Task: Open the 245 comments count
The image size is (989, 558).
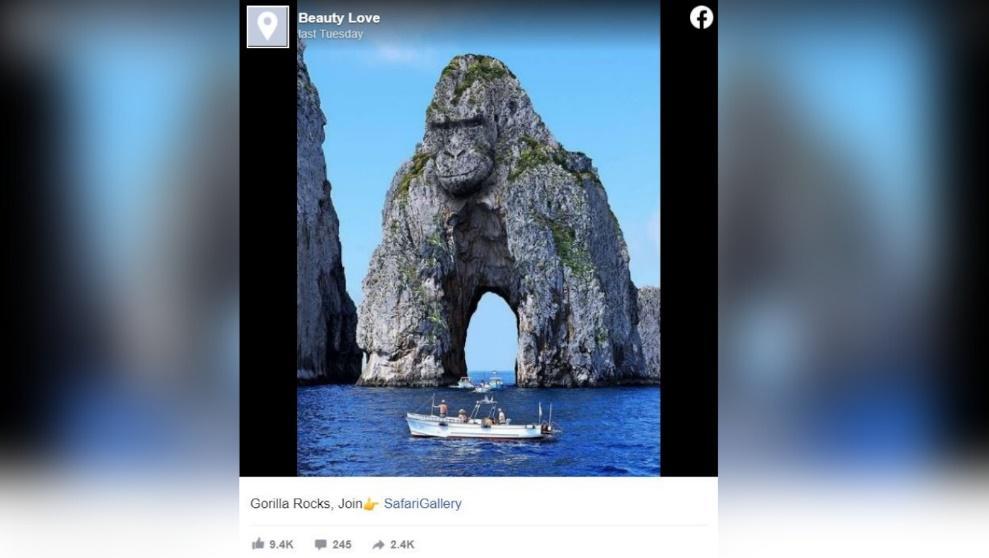Action: (342, 544)
